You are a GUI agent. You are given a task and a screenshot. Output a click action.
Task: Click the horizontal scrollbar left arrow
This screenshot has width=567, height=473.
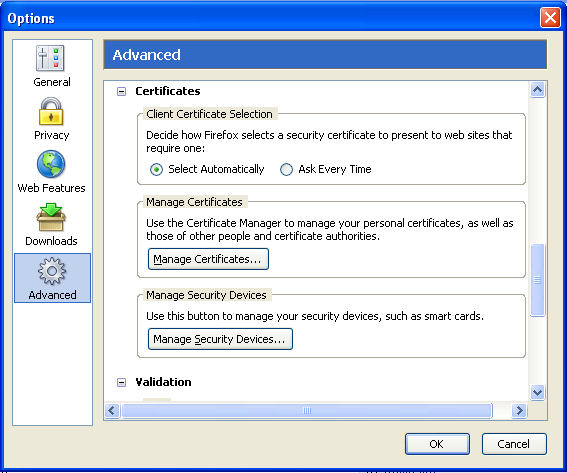(112, 410)
